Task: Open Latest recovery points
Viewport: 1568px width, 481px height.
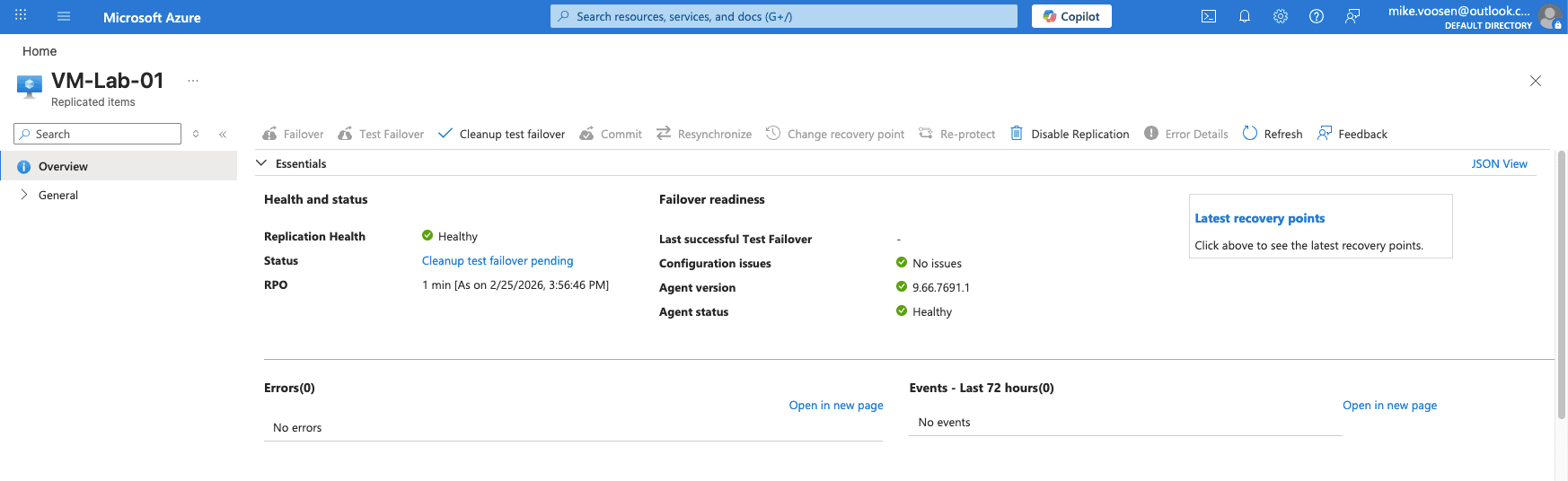Action: click(x=1259, y=218)
